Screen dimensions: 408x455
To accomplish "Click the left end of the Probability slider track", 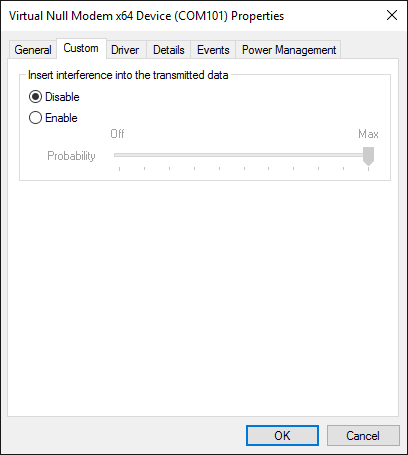I will tap(116, 155).
